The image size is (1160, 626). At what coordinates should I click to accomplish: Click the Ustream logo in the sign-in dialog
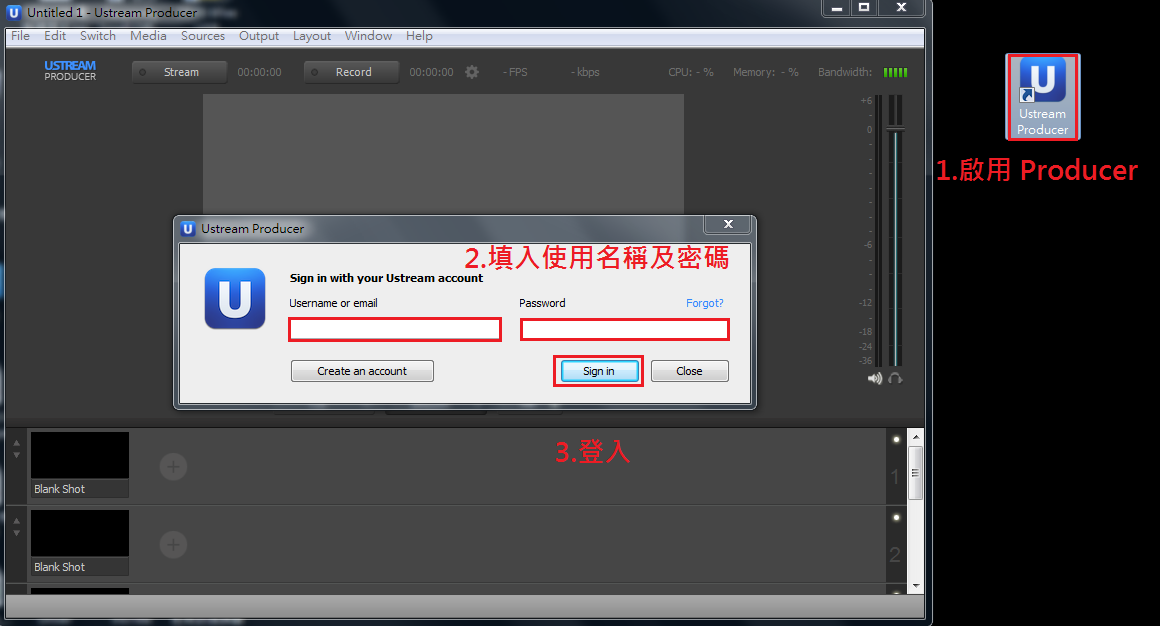[235, 298]
